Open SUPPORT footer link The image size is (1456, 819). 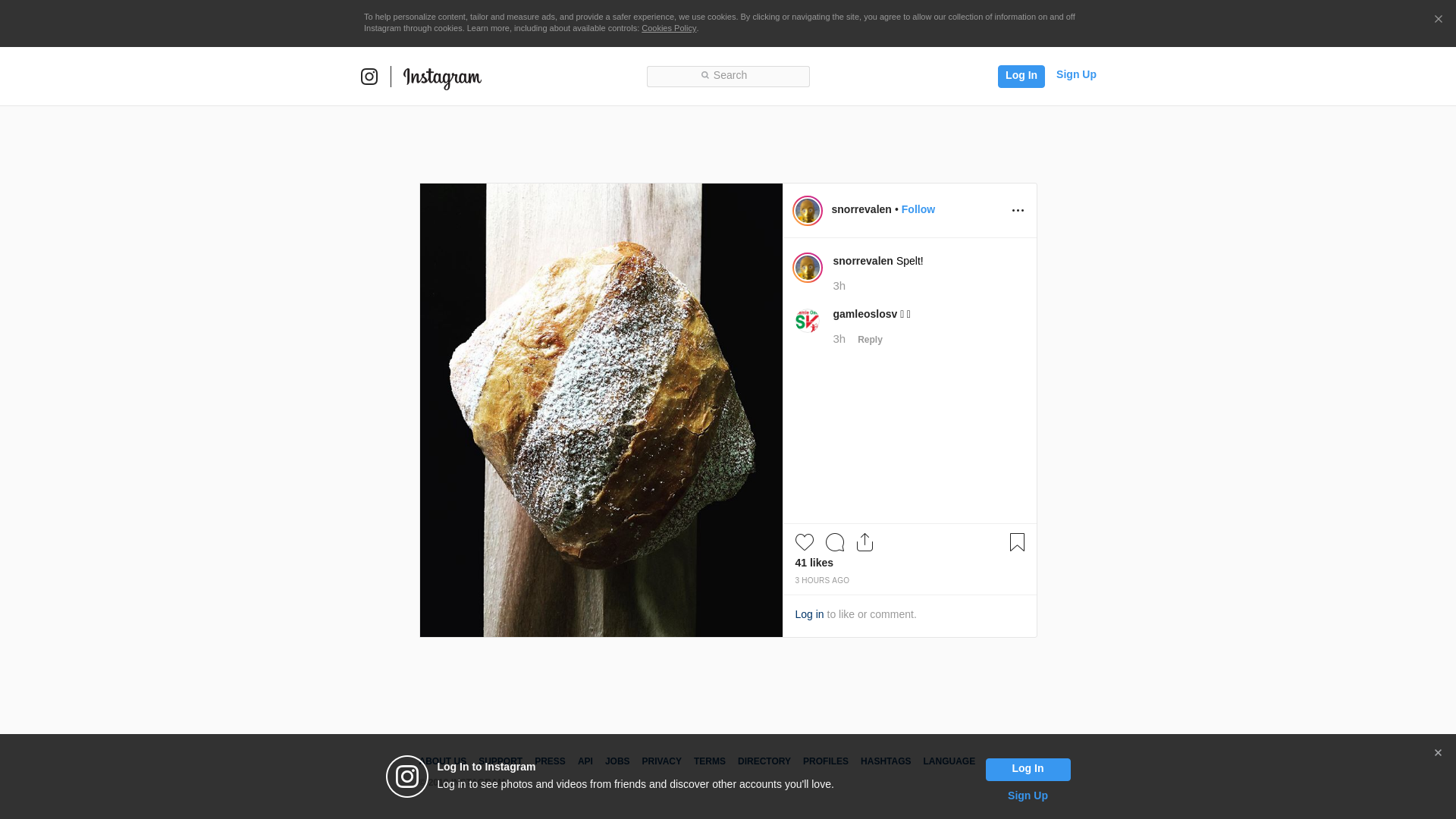[x=500, y=761]
